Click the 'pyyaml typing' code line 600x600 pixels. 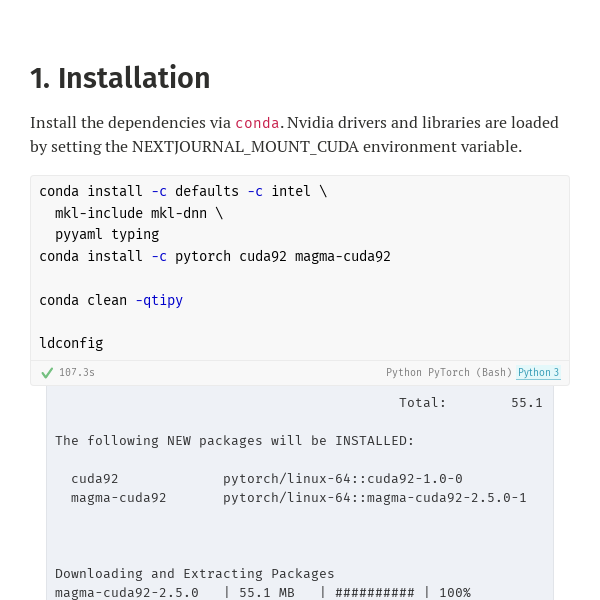tap(107, 234)
